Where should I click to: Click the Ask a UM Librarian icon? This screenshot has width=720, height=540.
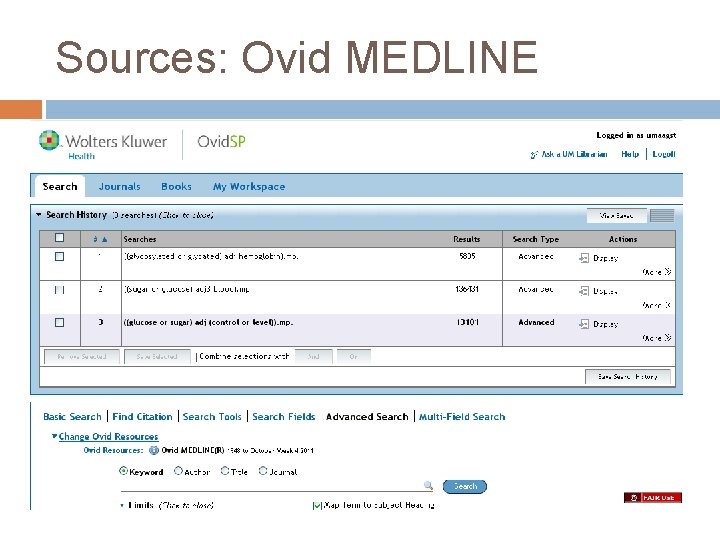coord(534,155)
